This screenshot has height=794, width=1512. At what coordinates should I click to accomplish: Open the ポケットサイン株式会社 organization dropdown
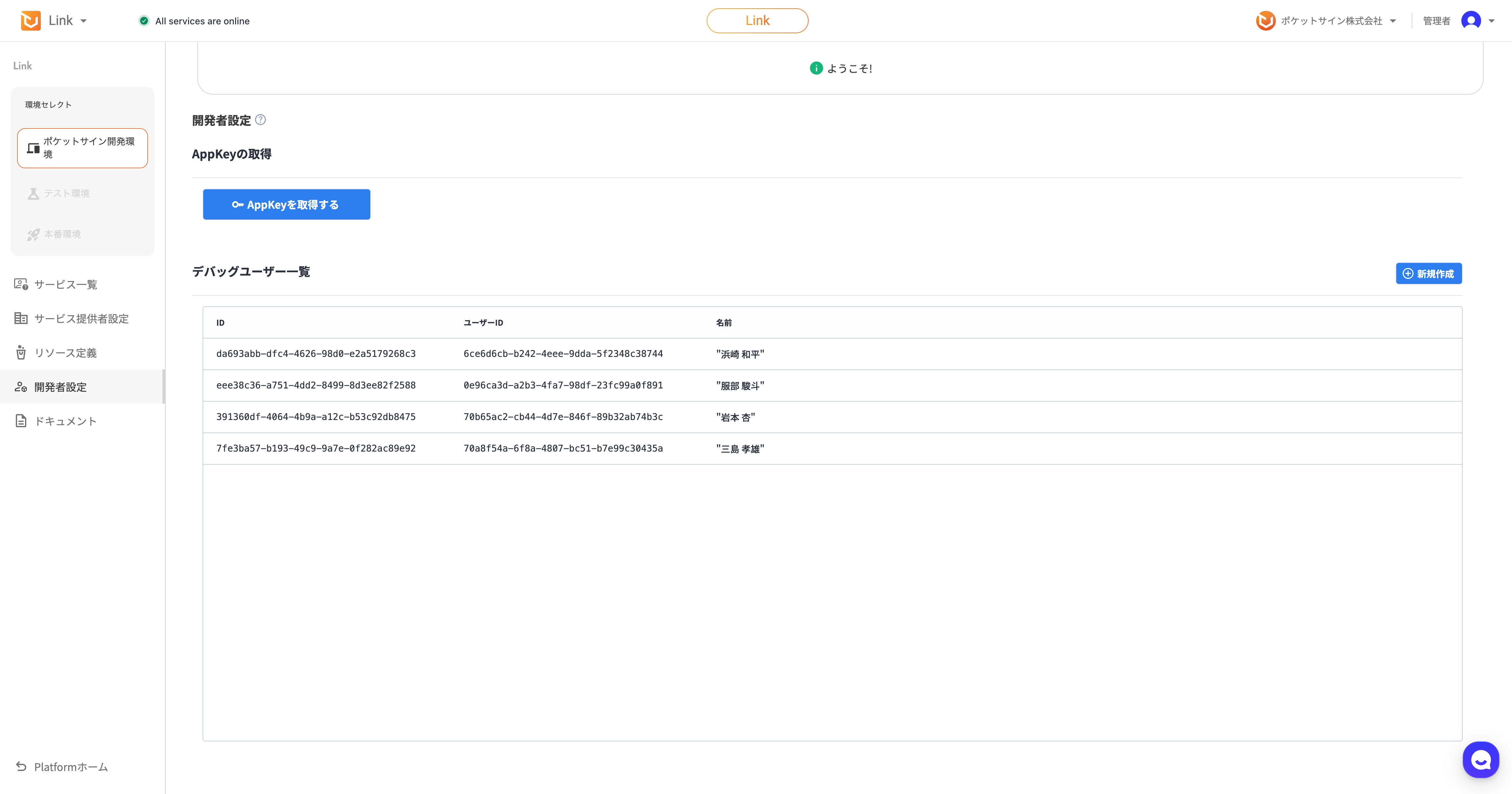1393,21
